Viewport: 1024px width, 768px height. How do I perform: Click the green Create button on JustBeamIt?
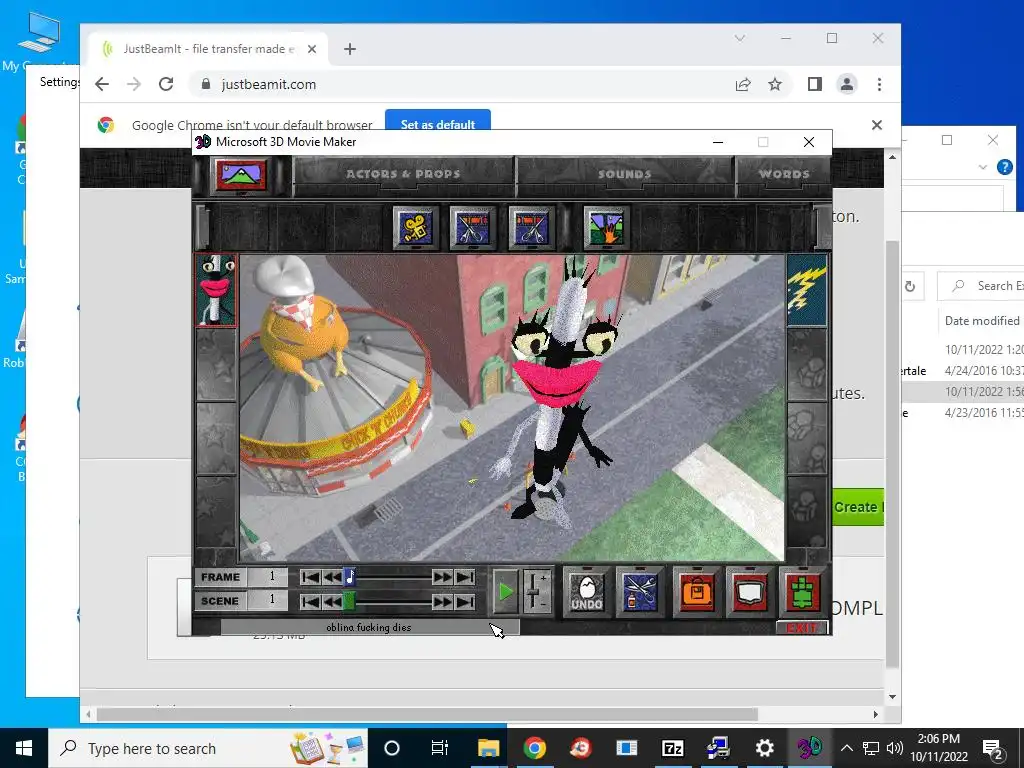(858, 507)
